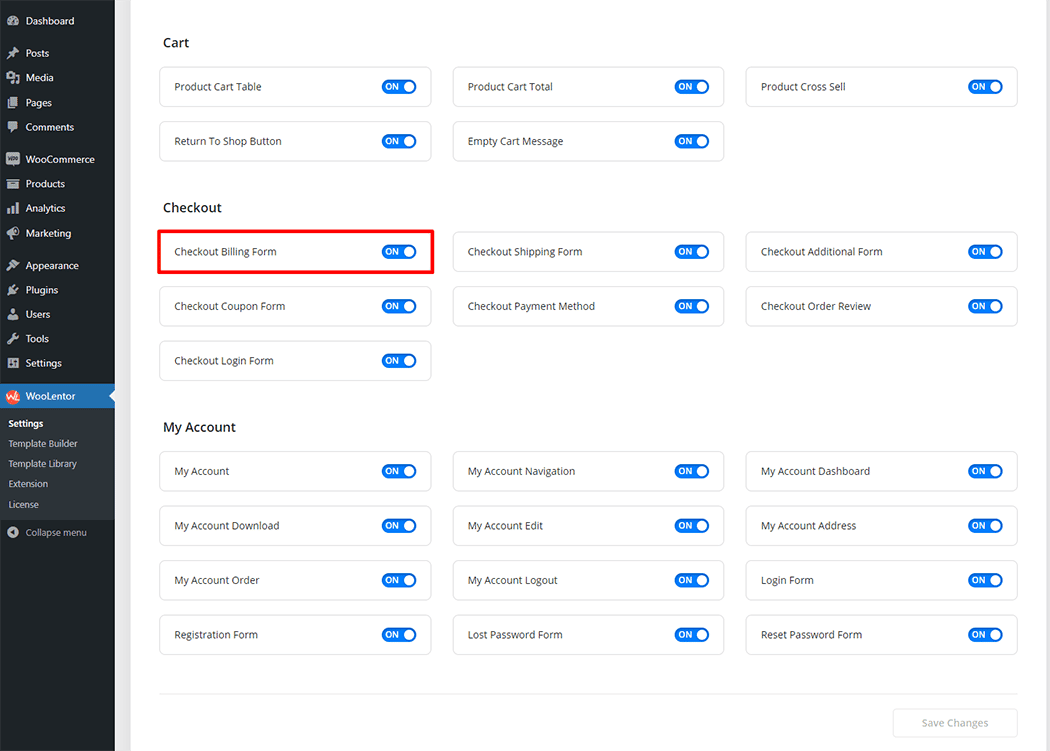
Task: Open the Template Builder submenu item
Action: pos(43,444)
